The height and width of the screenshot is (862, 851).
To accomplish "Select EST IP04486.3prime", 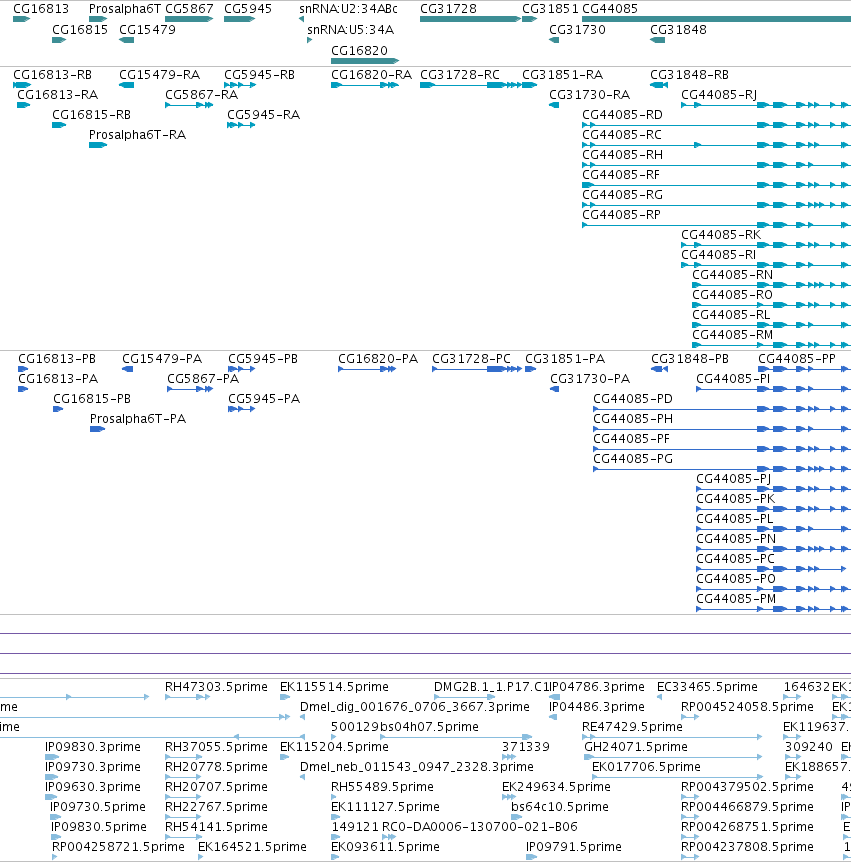I will coord(596,707).
